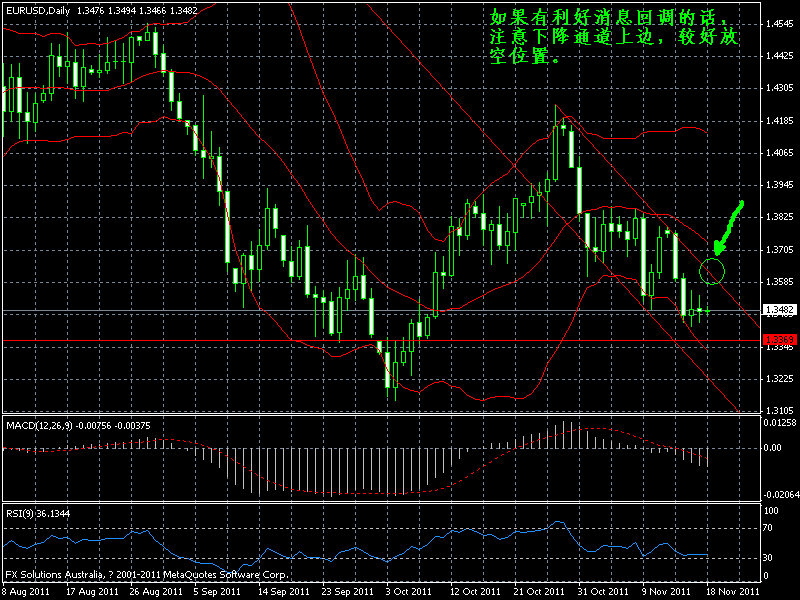800x600 pixels.
Task: Click date label 5 Sep 2011
Action: click(x=217, y=592)
